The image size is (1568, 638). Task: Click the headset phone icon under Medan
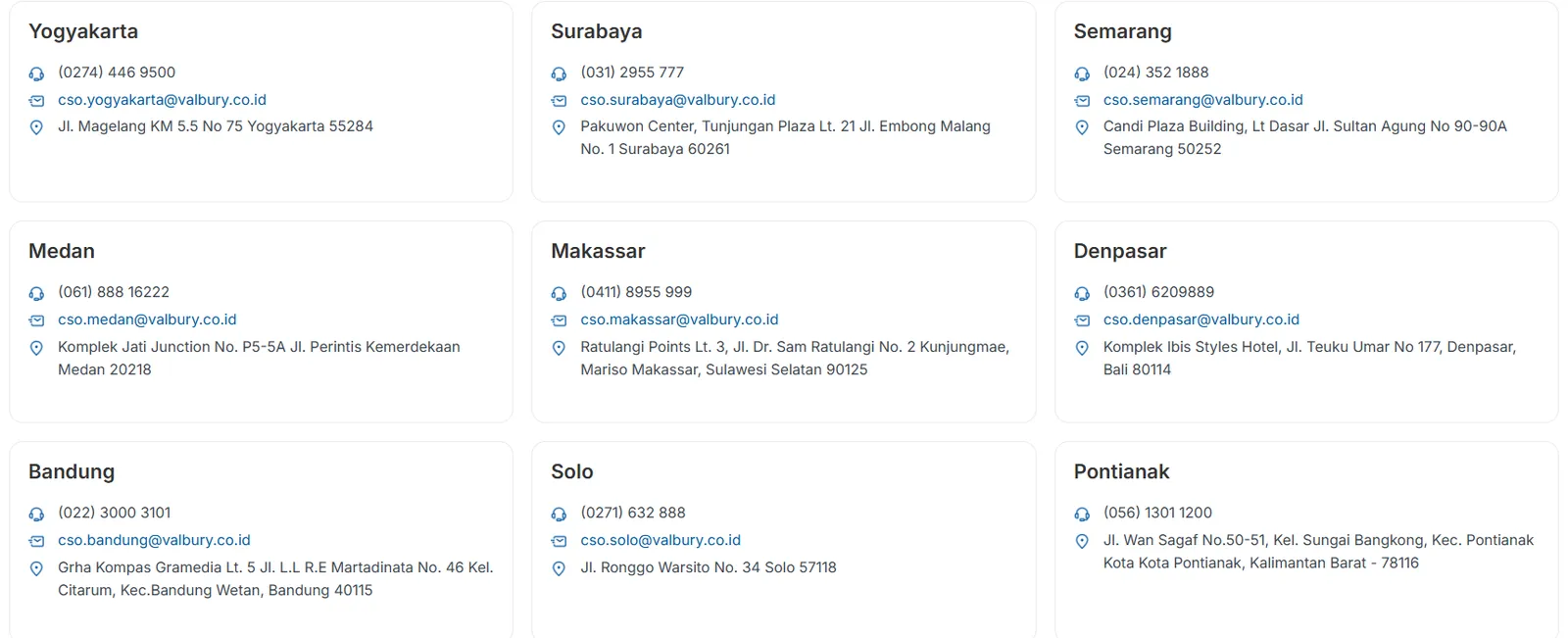[36, 293]
